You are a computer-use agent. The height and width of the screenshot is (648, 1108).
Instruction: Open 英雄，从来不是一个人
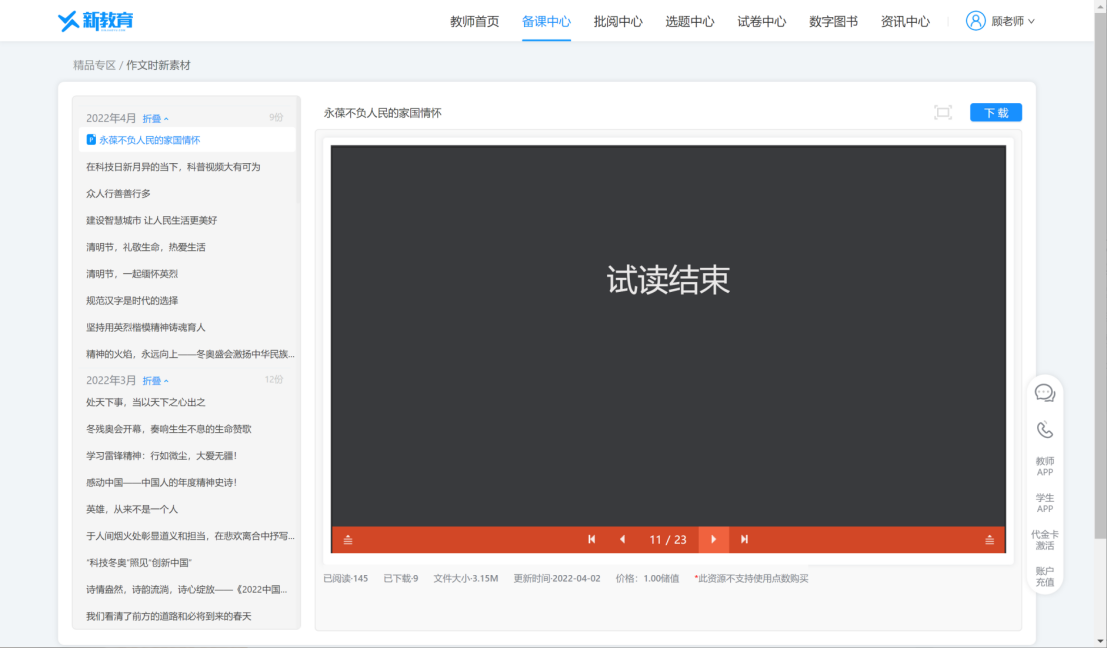132,509
